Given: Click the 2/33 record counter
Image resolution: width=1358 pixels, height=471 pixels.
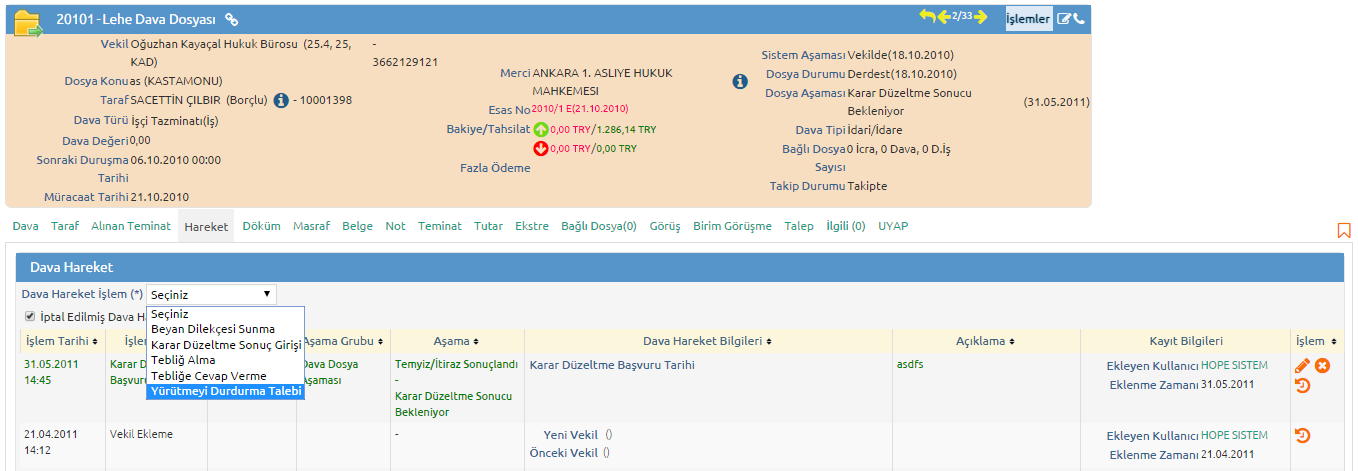Looking at the screenshot, I should tap(962, 16).
